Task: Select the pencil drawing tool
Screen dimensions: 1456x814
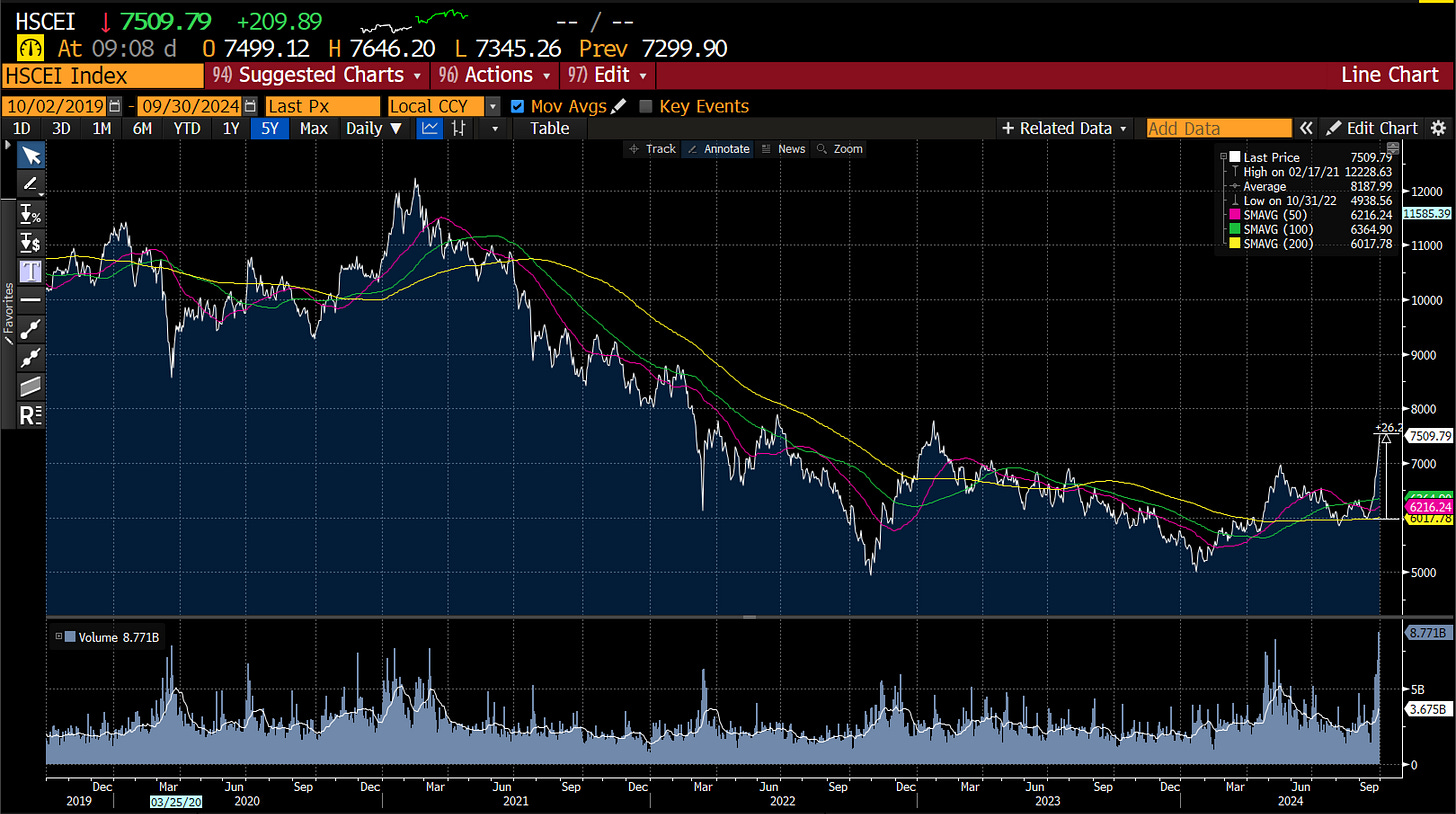Action: point(31,184)
